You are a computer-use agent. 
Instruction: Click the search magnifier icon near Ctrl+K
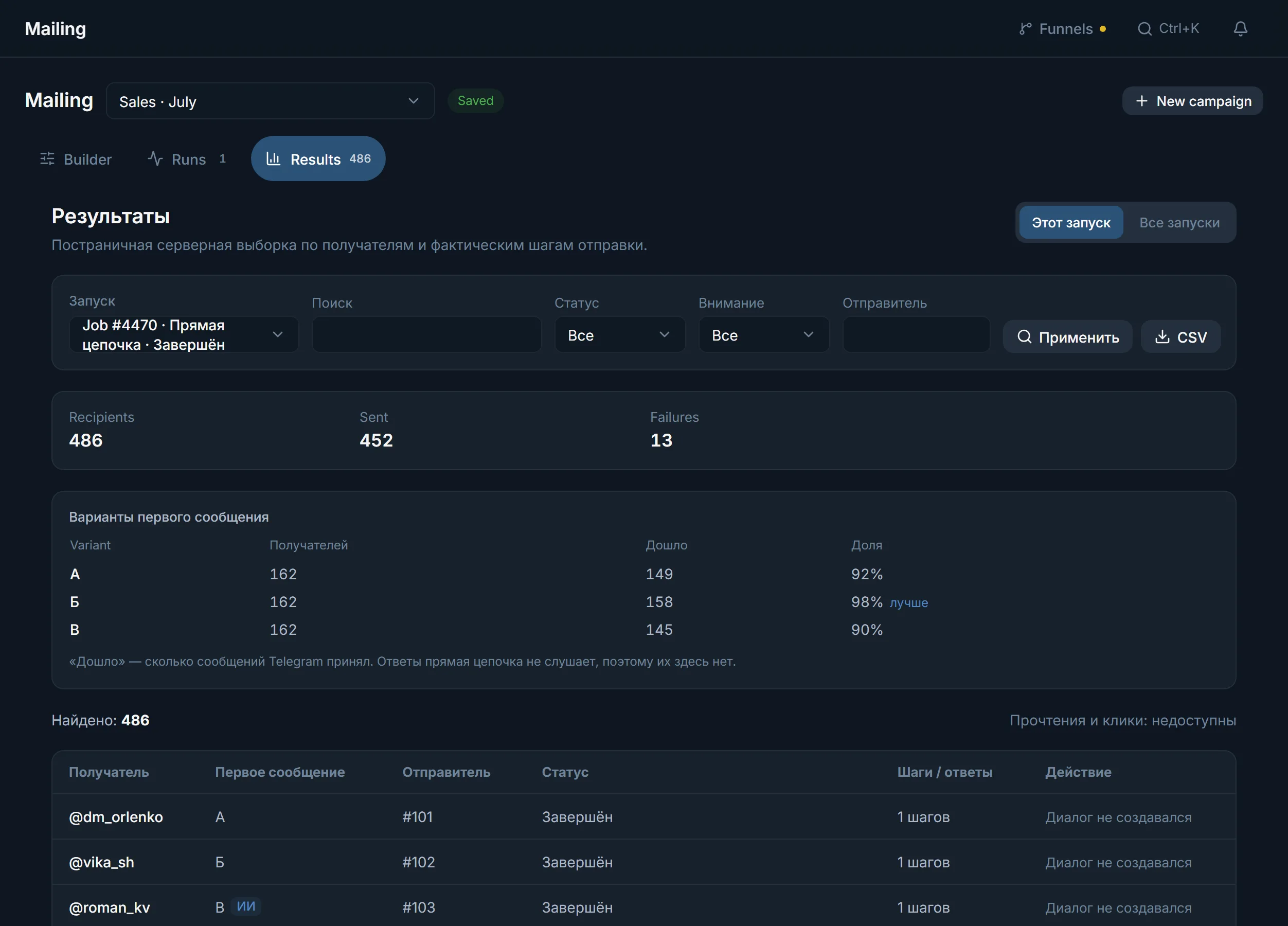click(1144, 28)
